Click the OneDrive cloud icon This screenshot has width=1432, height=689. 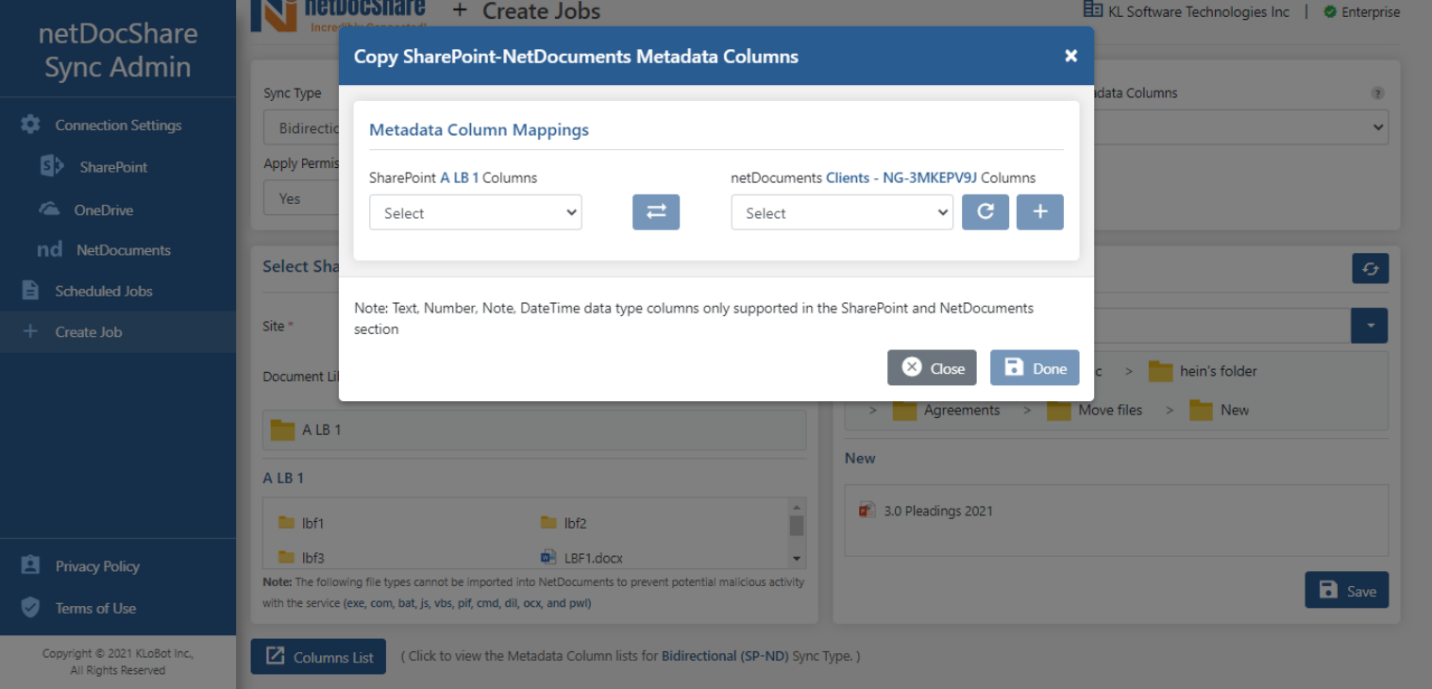coord(49,209)
